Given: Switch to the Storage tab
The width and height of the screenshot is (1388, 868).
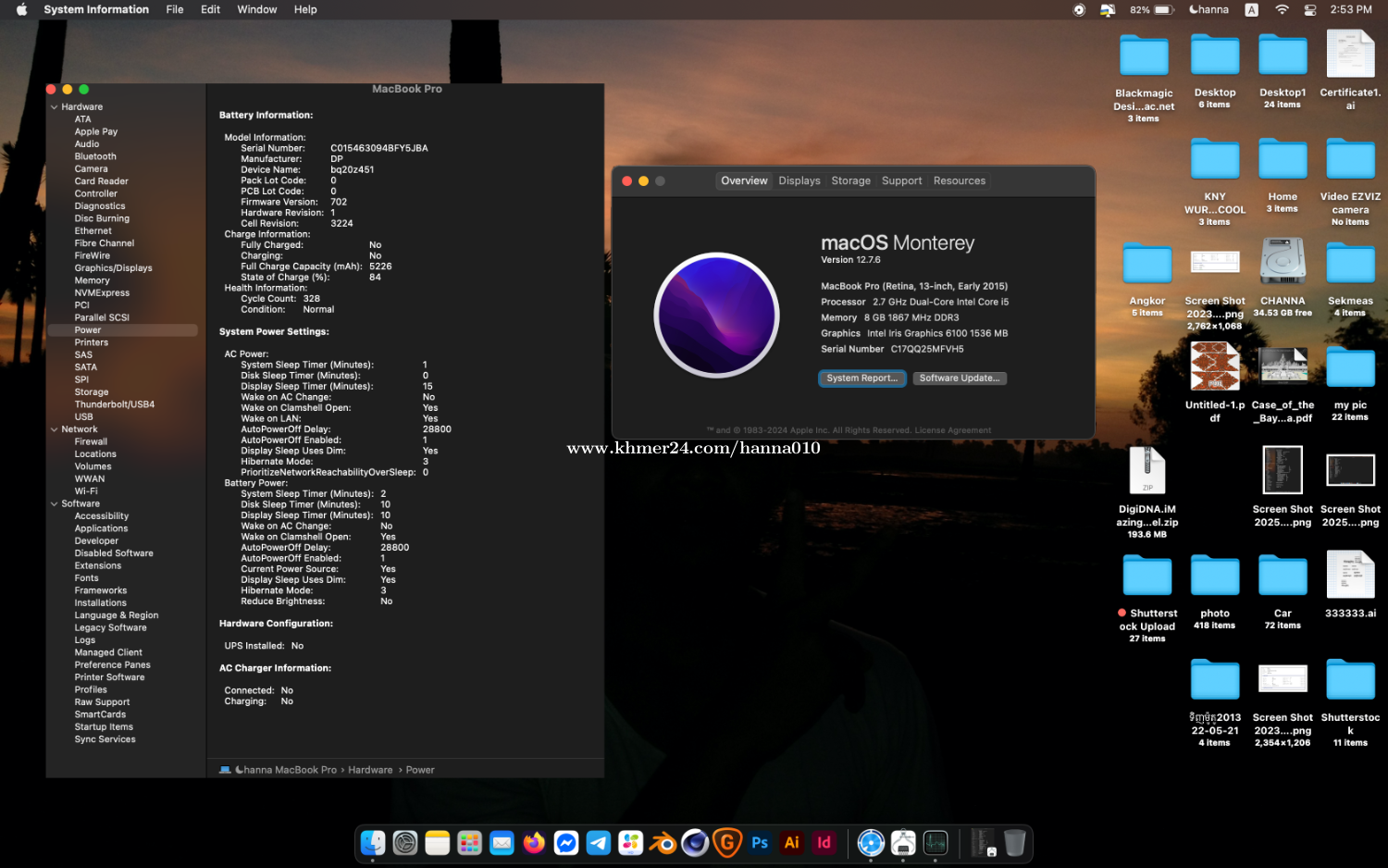Looking at the screenshot, I should (851, 180).
